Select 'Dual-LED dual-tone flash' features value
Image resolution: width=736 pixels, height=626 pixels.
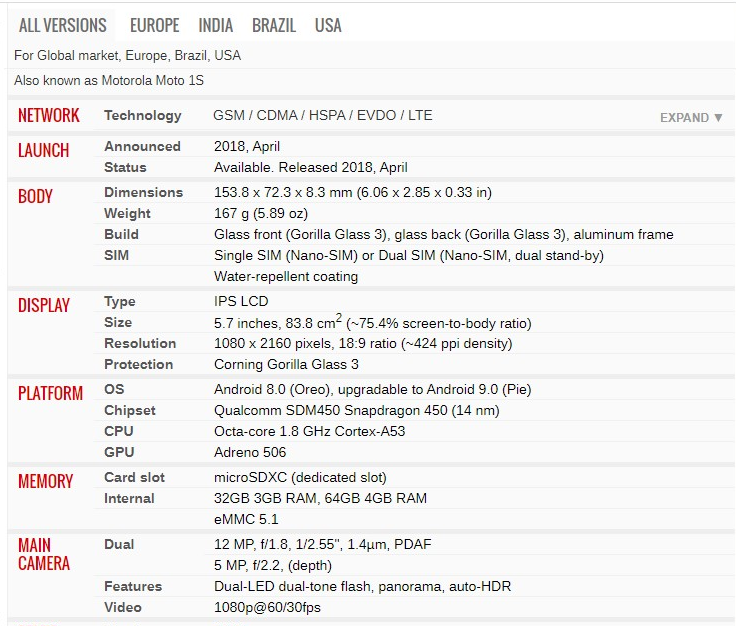pyautogui.click(x=293, y=587)
